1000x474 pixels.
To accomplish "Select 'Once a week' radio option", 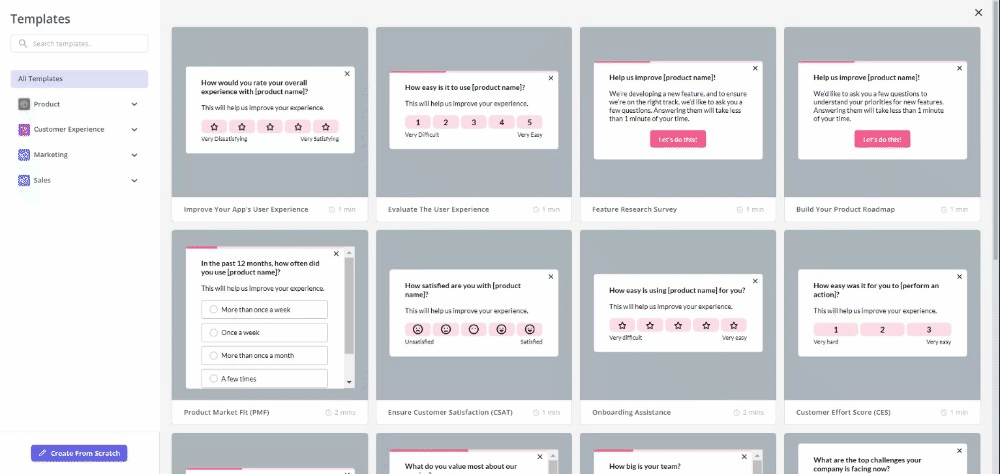I will click(x=214, y=332).
